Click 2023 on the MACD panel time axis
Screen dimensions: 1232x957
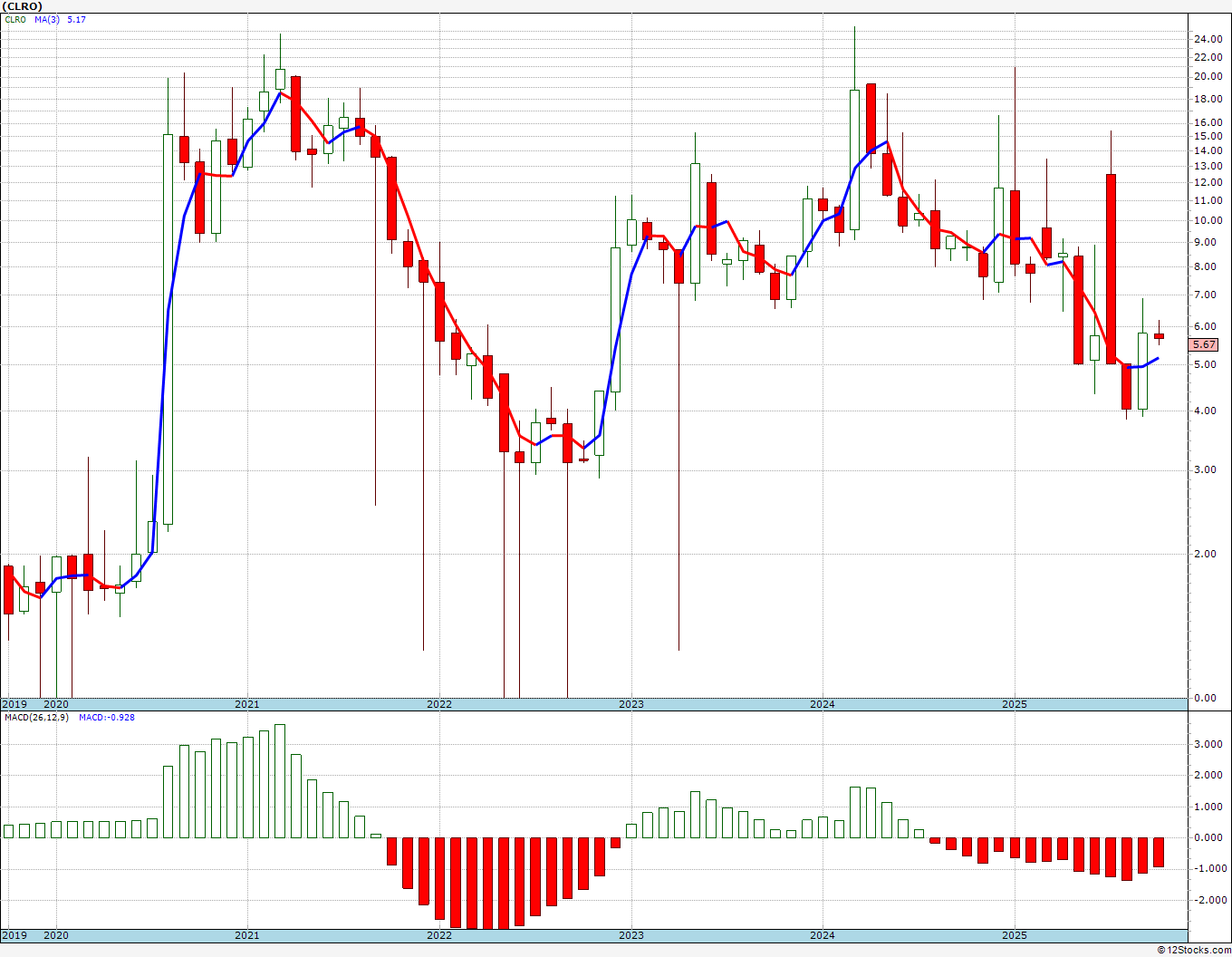[631, 935]
